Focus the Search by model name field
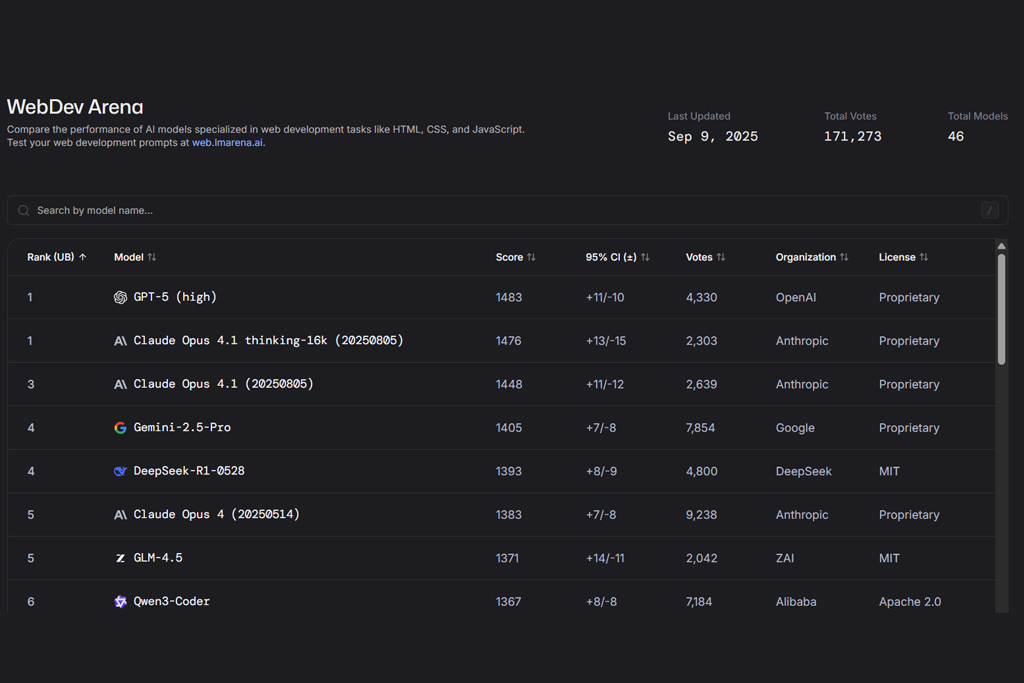 (x=507, y=210)
